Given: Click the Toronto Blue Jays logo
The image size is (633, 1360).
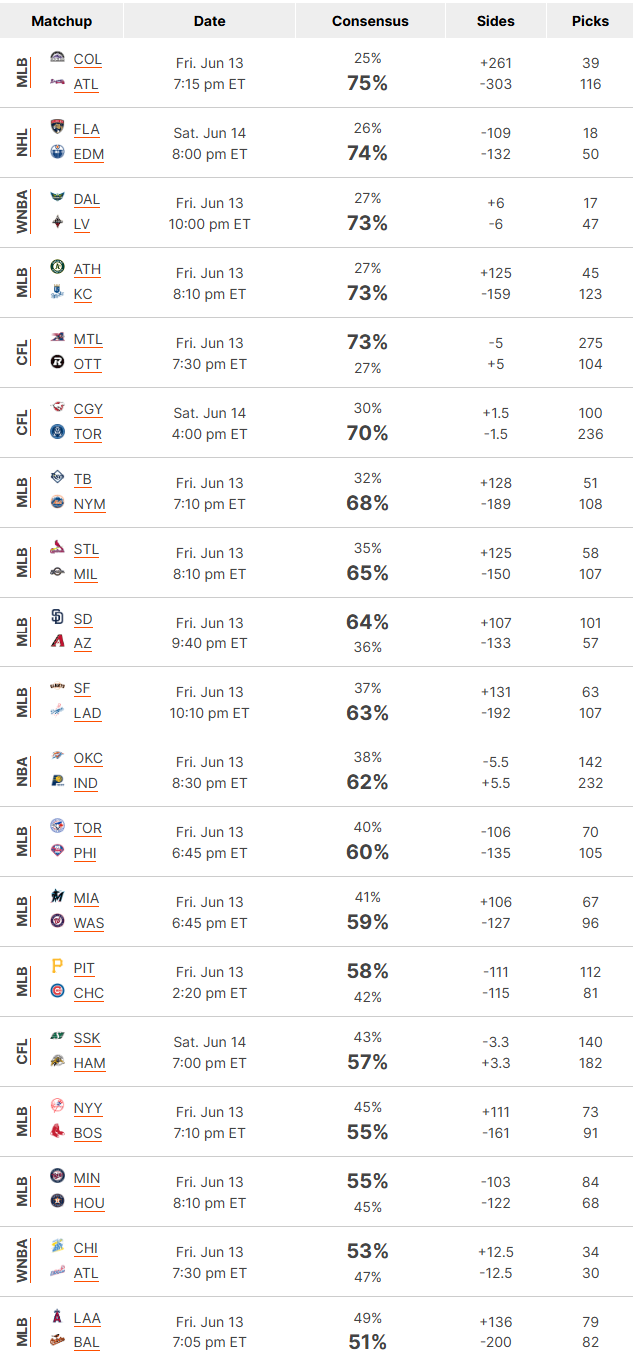Looking at the screenshot, I should [57, 827].
